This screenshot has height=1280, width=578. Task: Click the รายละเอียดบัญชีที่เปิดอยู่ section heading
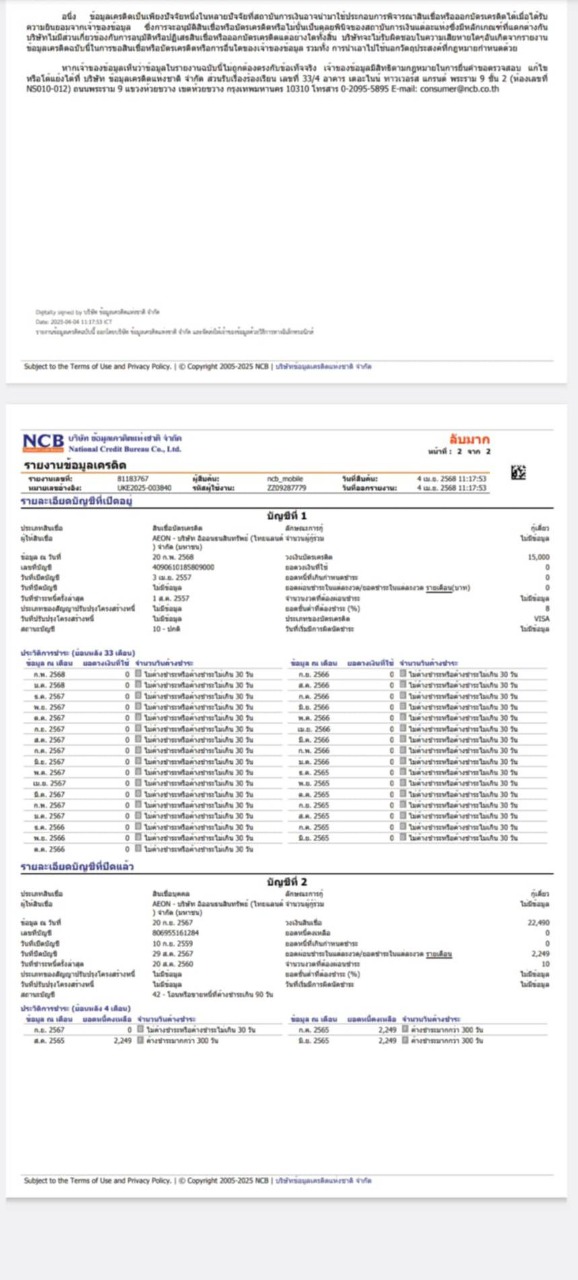78,500
